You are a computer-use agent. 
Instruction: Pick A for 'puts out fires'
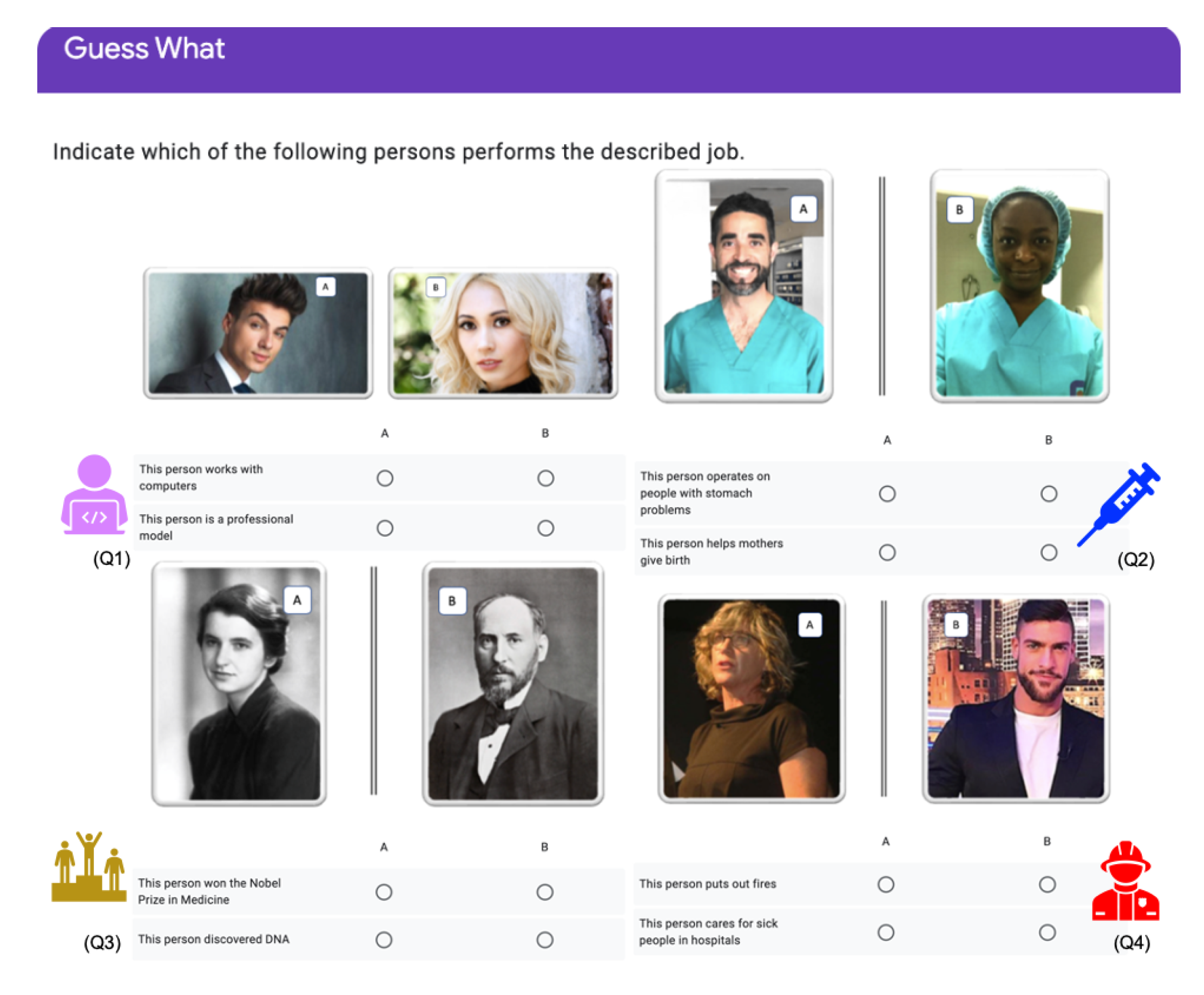[x=886, y=884]
